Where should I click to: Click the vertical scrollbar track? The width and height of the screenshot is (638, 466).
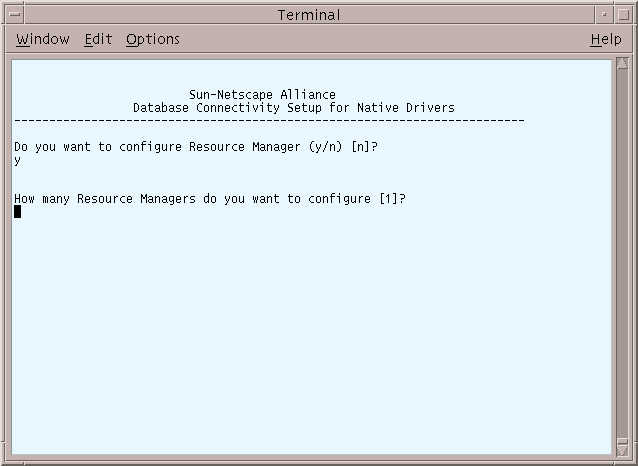(x=622, y=252)
